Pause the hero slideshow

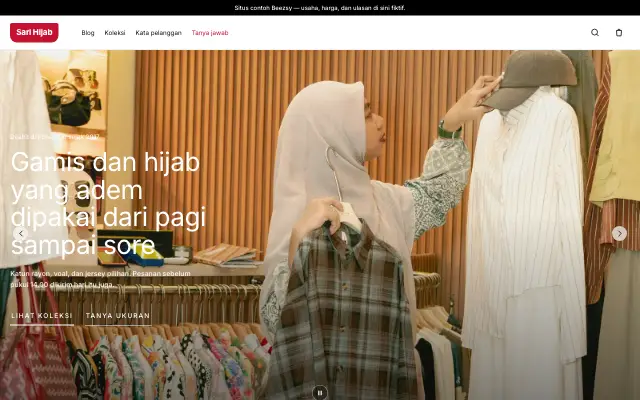[x=320, y=393]
